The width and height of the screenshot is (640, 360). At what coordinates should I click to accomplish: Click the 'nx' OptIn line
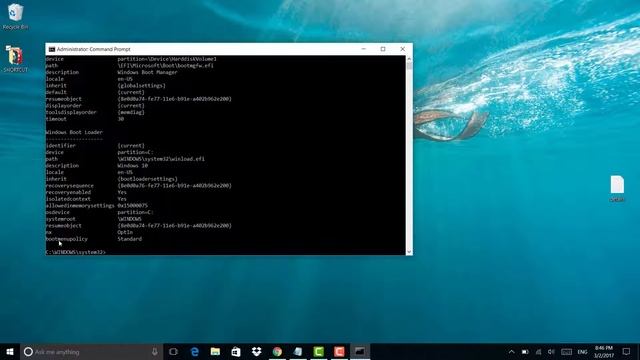[89, 232]
